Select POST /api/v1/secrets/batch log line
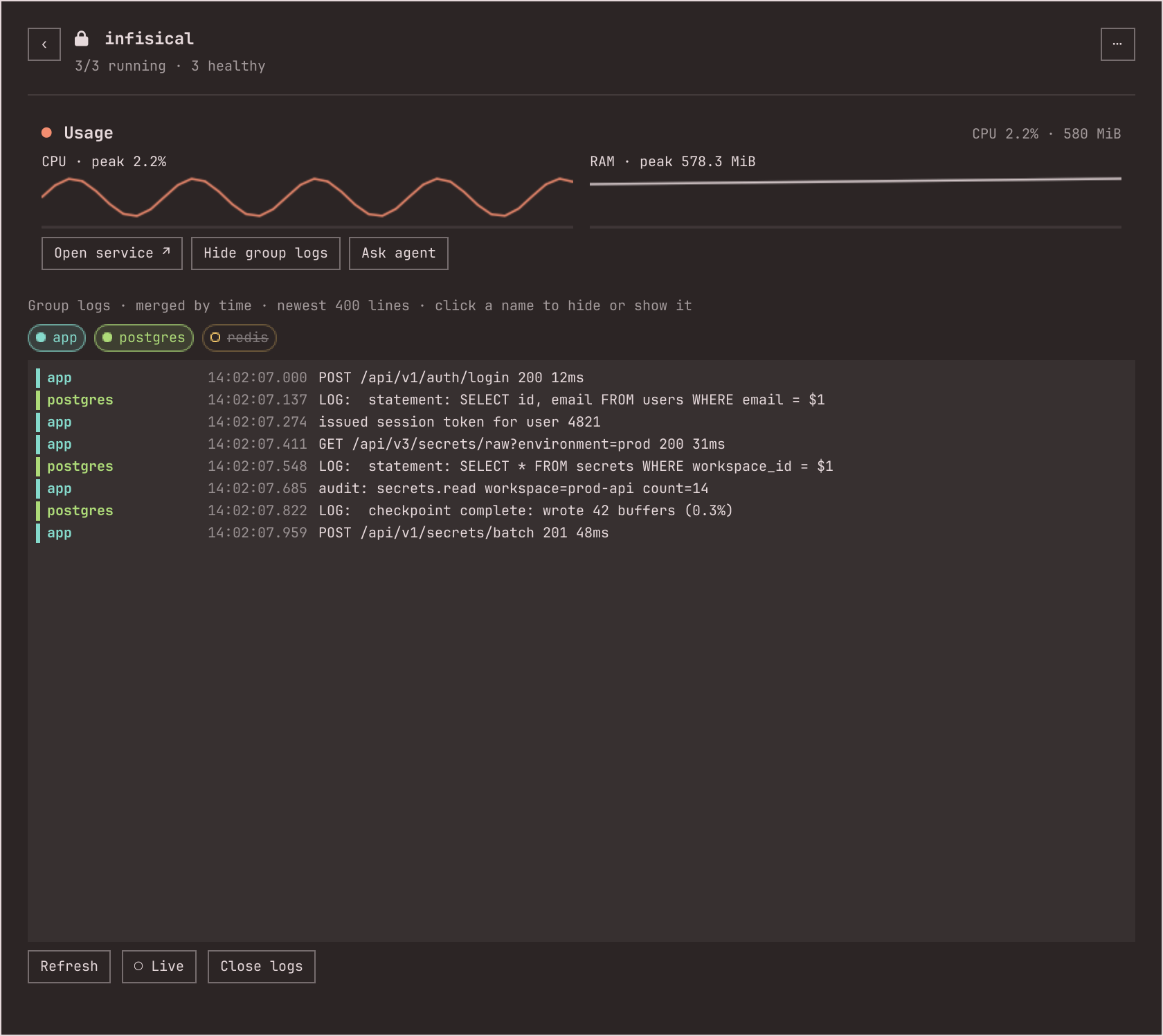1163x1036 pixels. [581, 533]
